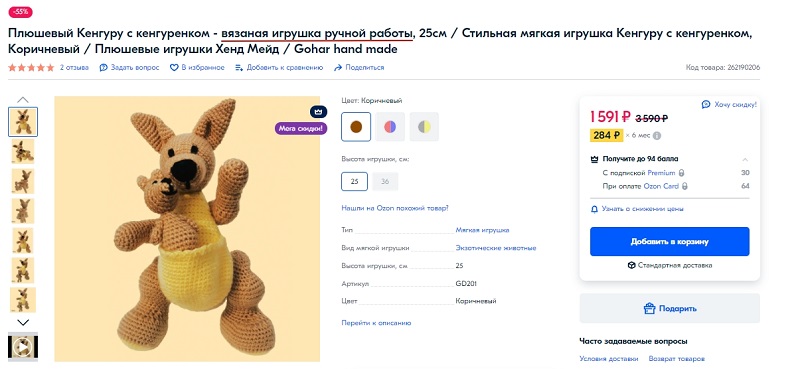Image resolution: width=800 pixels, height=369 pixels.
Task: Select the brown color swatch
Action: (356, 127)
